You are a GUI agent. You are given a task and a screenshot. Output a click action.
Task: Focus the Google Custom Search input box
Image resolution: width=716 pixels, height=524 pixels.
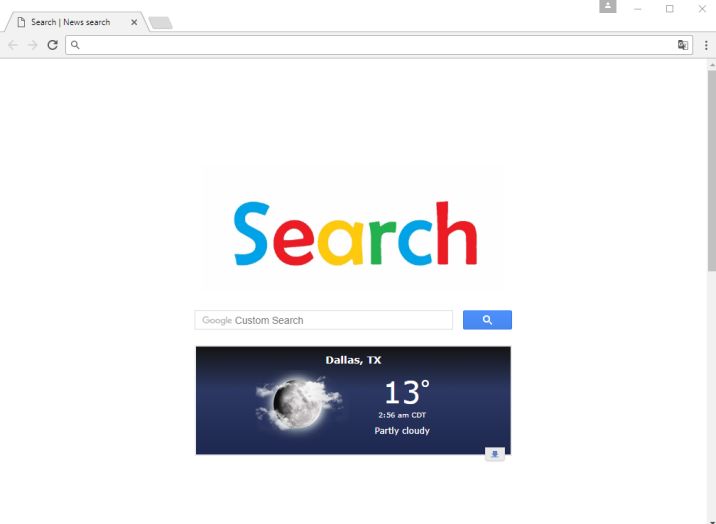pos(324,320)
